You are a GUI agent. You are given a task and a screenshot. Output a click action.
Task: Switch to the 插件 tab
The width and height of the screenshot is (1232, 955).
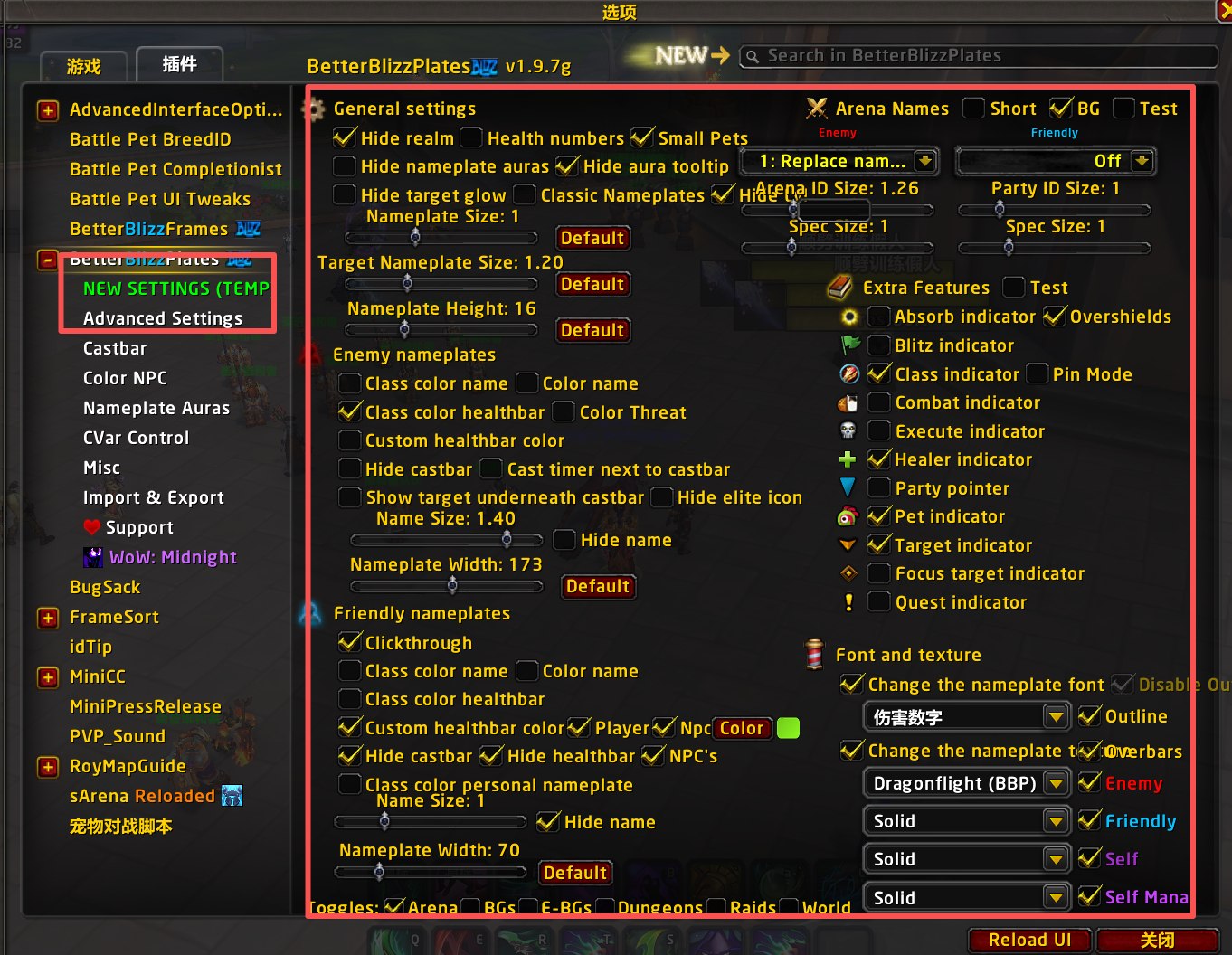click(179, 64)
